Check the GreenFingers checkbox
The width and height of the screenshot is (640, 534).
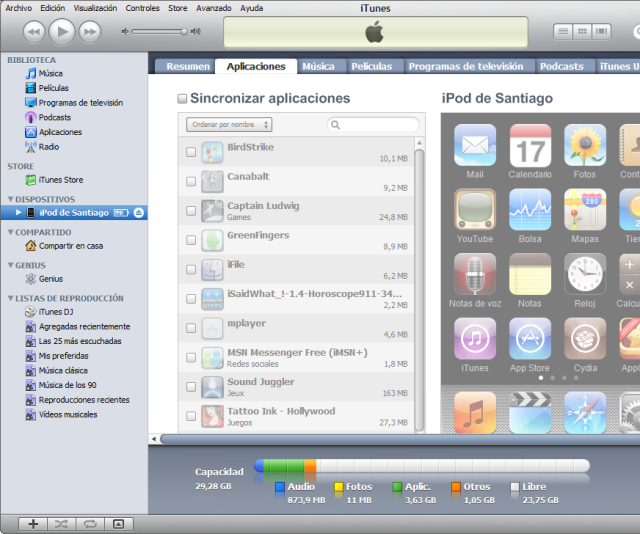pyautogui.click(x=191, y=240)
